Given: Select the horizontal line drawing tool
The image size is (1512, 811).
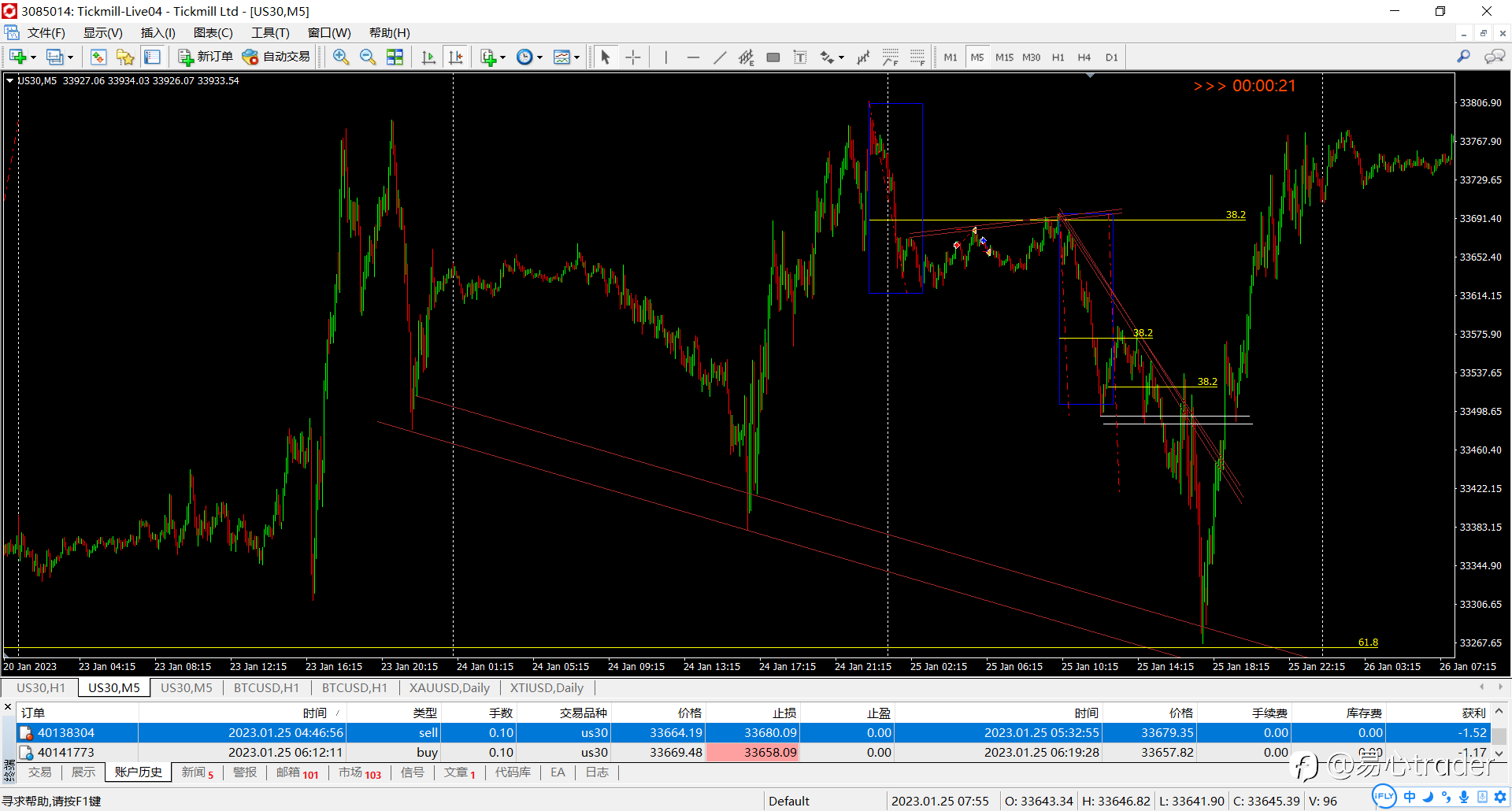Looking at the screenshot, I should 693,57.
